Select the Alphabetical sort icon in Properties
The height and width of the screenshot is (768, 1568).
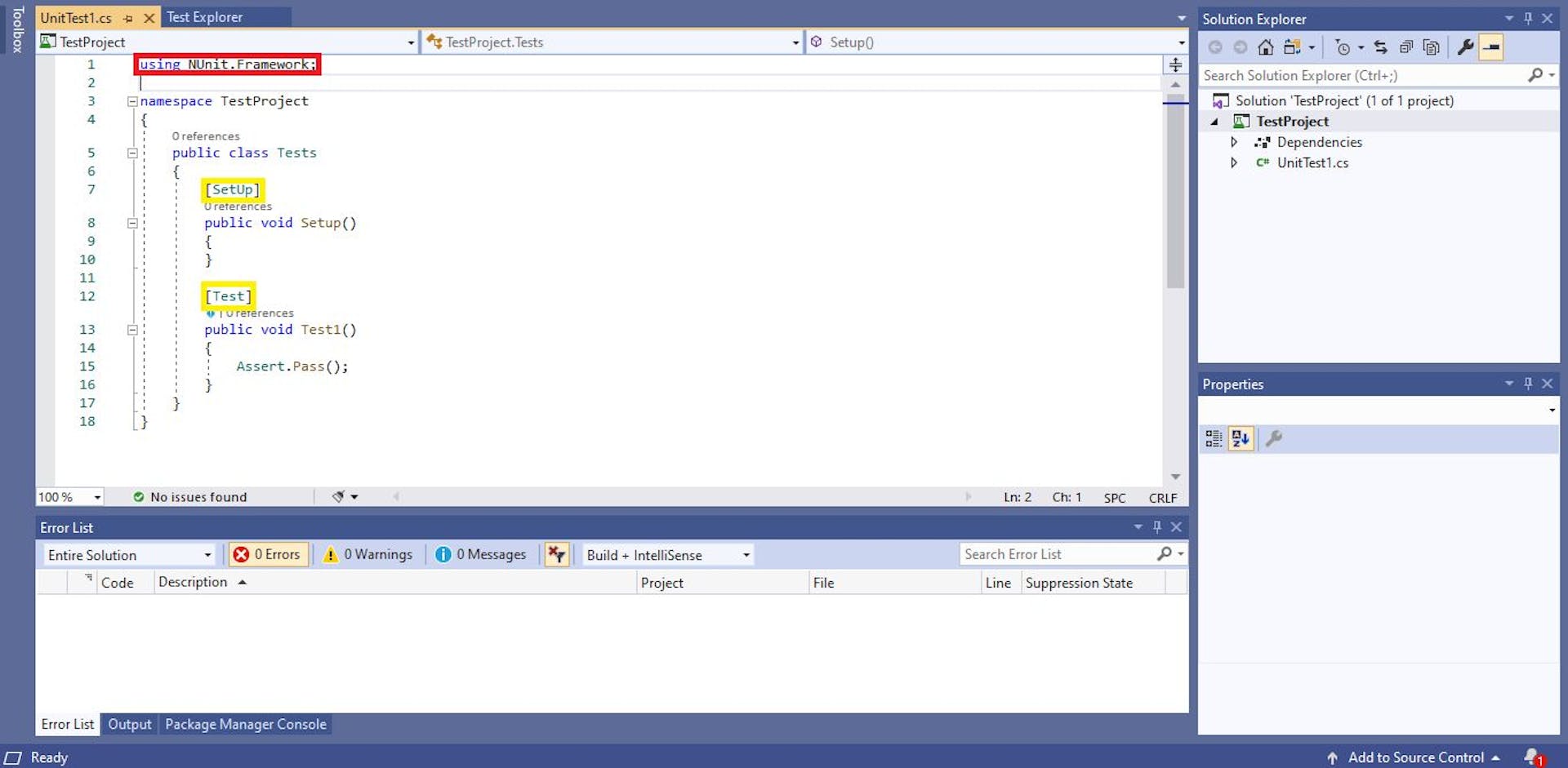click(x=1240, y=438)
